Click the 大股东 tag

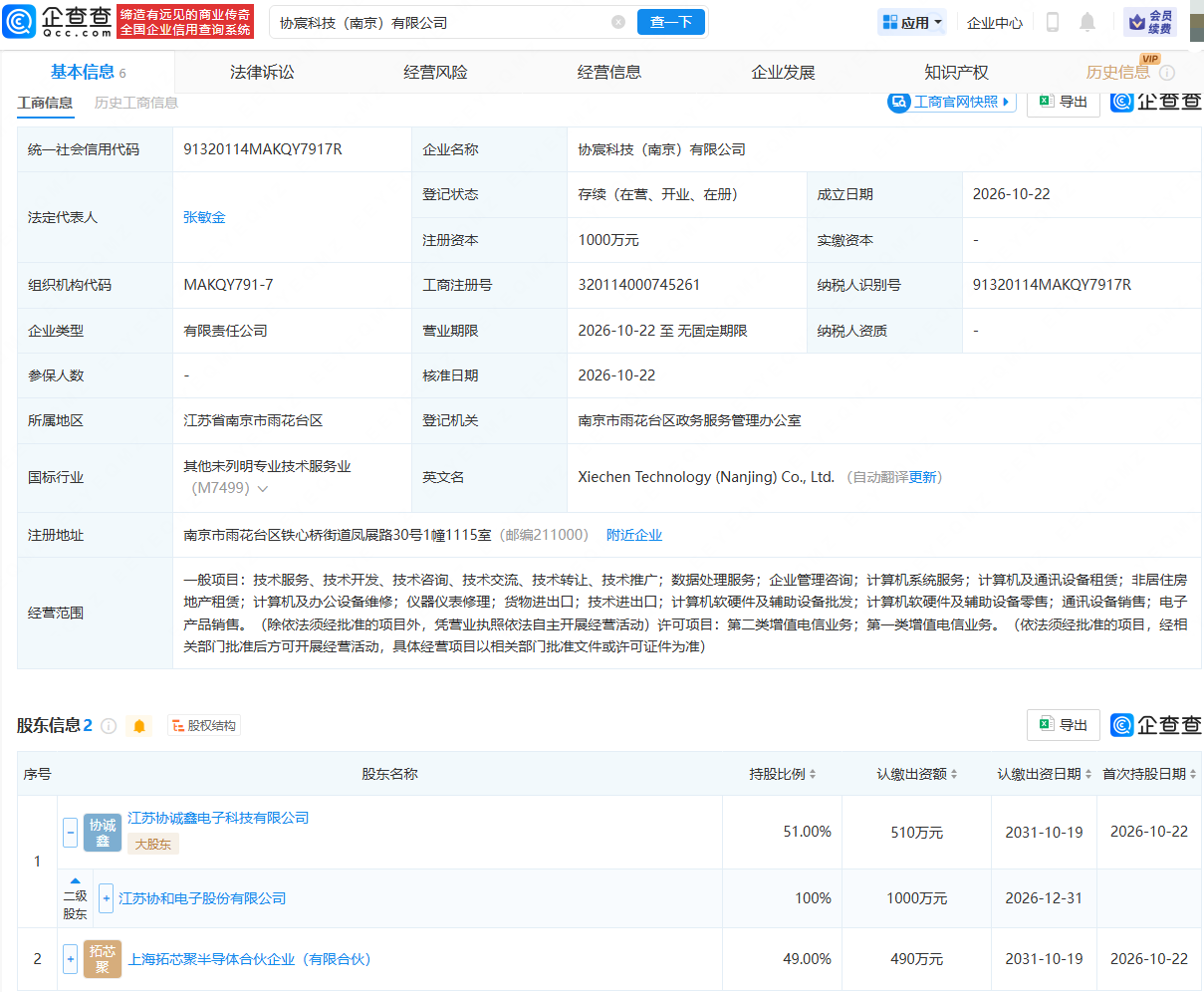coord(153,844)
